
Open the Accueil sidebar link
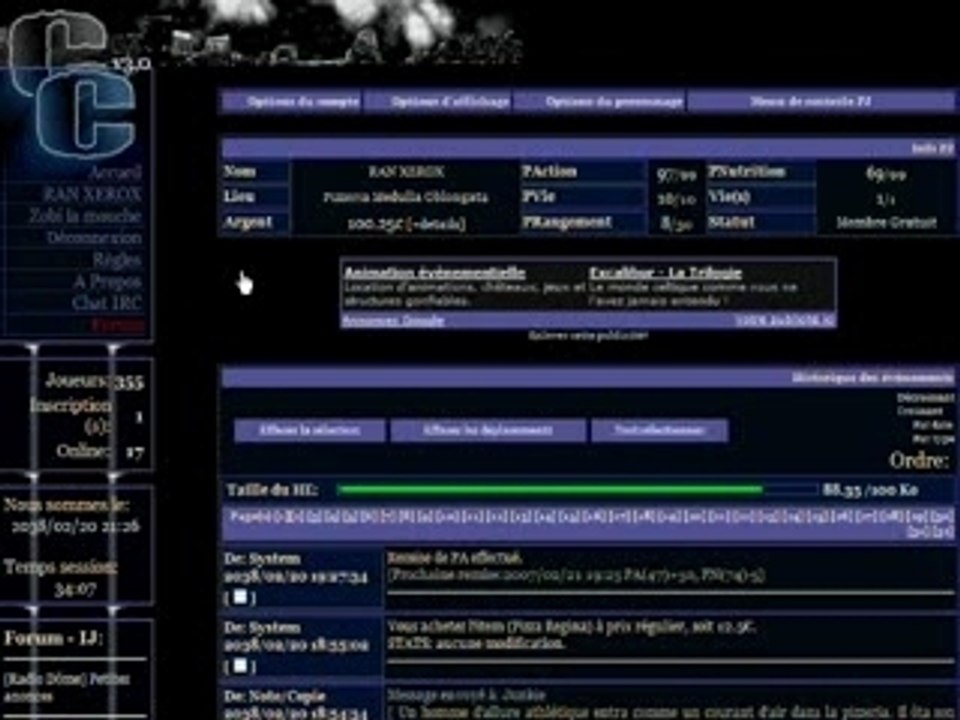(115, 173)
